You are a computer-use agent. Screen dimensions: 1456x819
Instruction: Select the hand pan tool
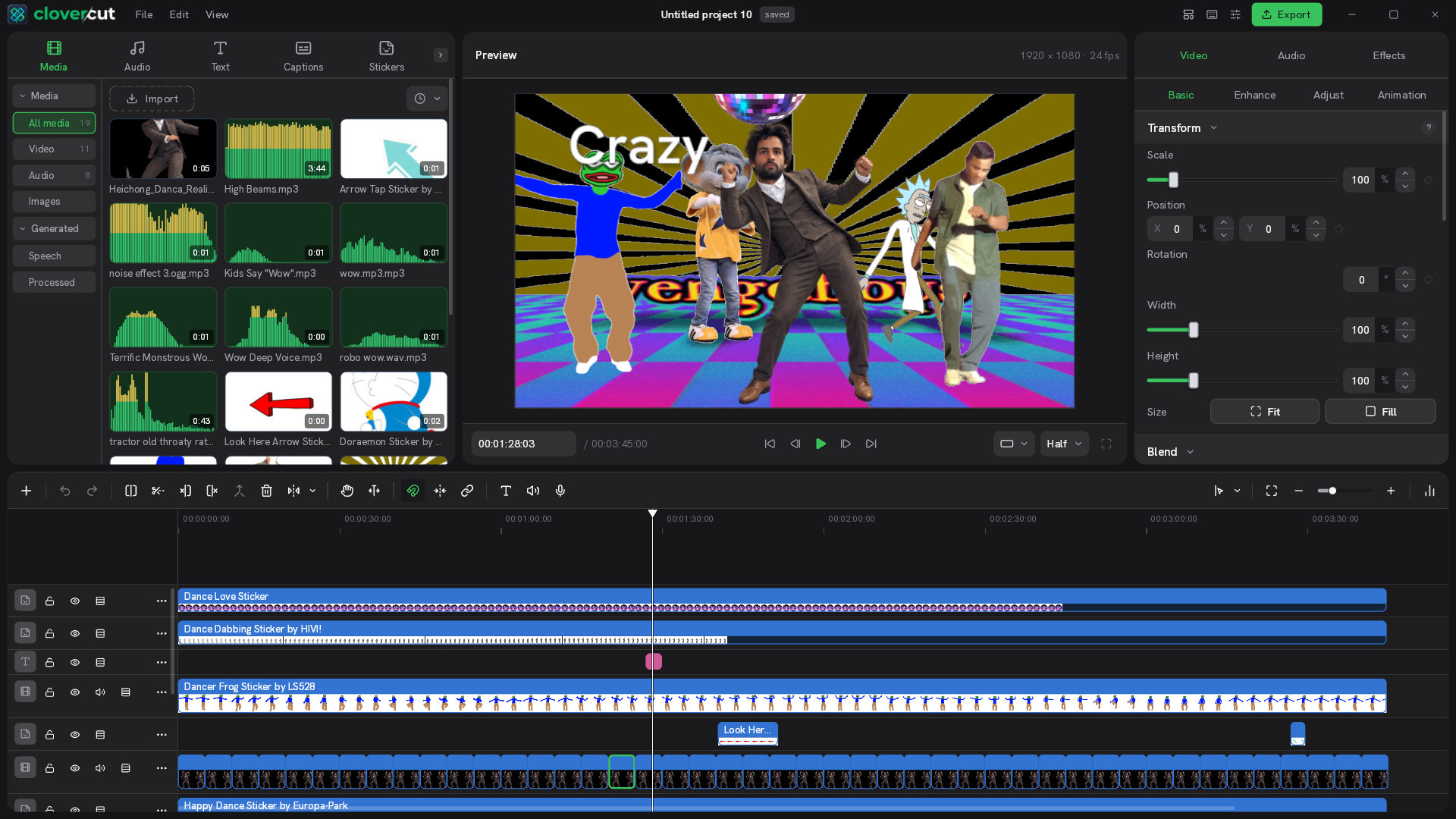(x=347, y=491)
